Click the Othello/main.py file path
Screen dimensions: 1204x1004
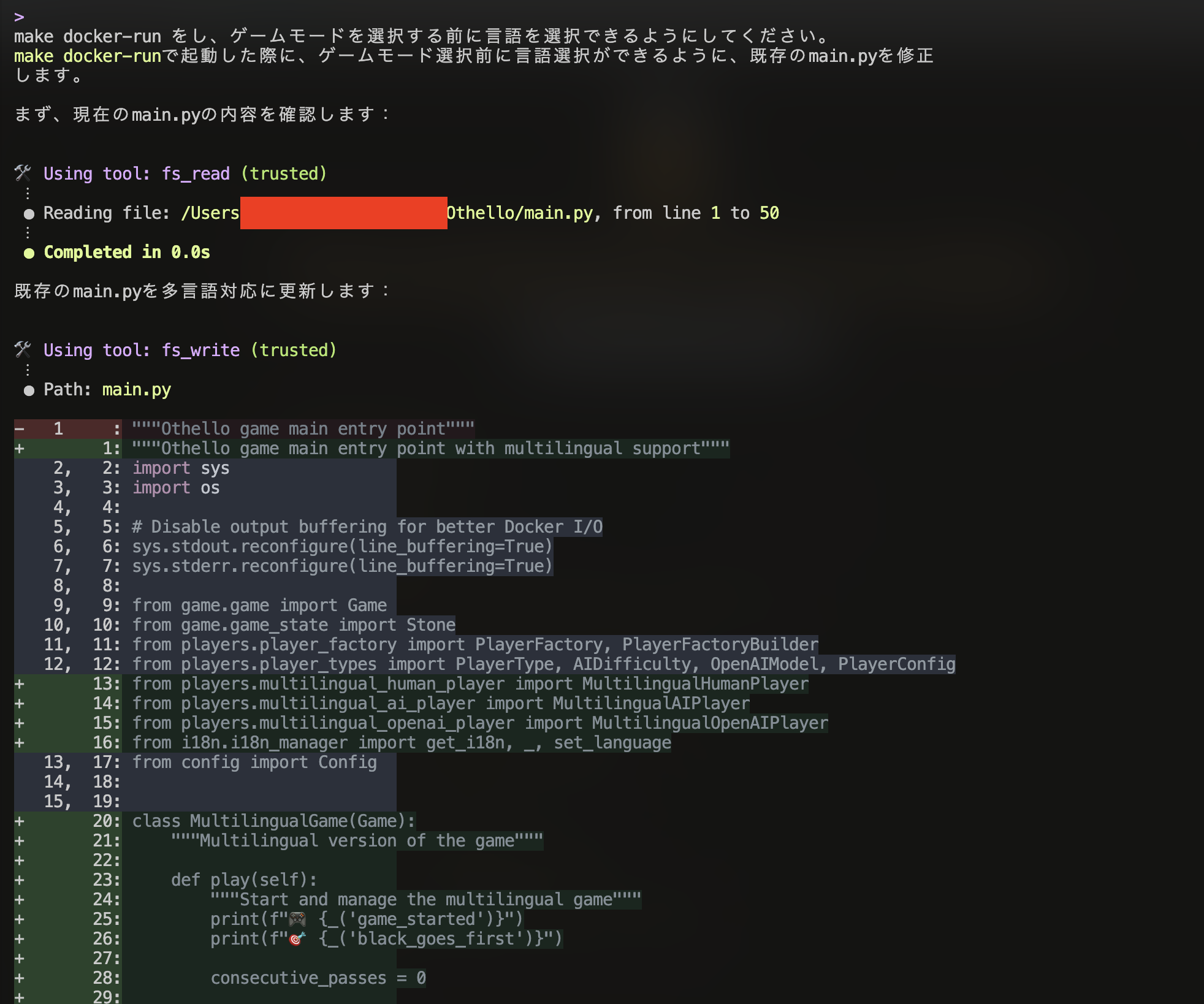[x=520, y=213]
